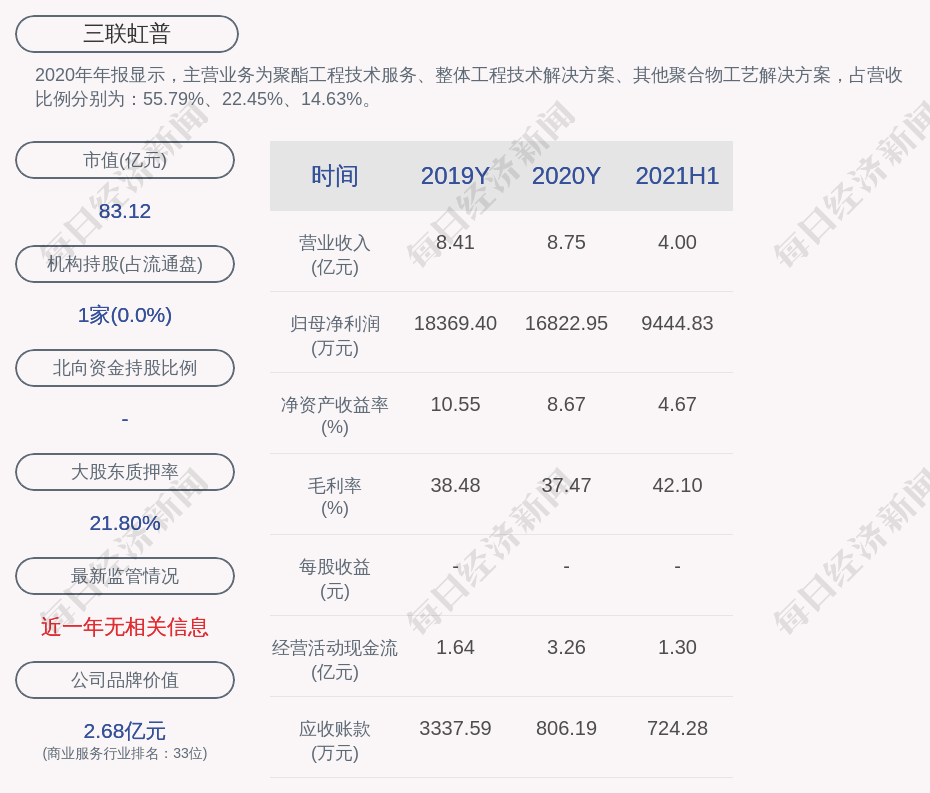This screenshot has width=930, height=793.
Task: Click the 2021H1 column header
Action: pyautogui.click(x=677, y=176)
